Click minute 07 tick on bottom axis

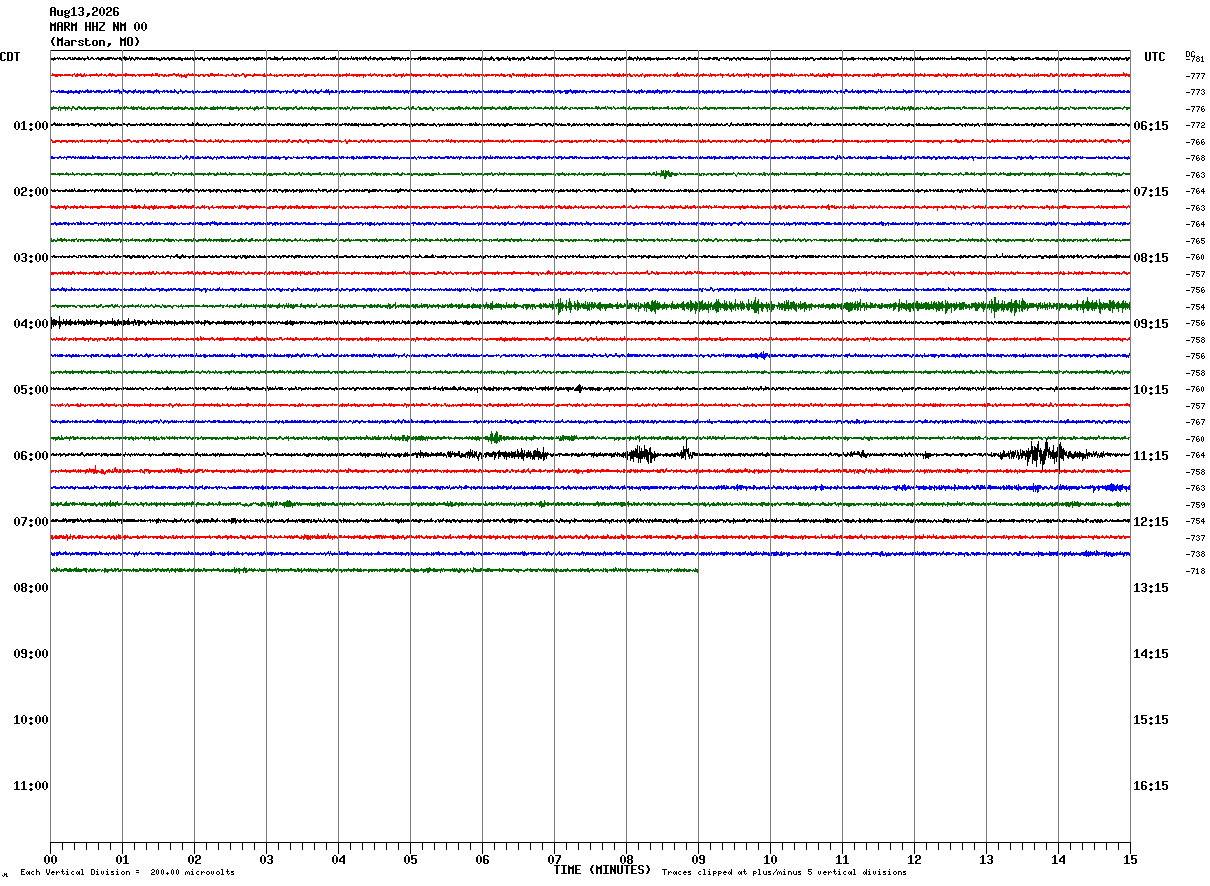(554, 859)
